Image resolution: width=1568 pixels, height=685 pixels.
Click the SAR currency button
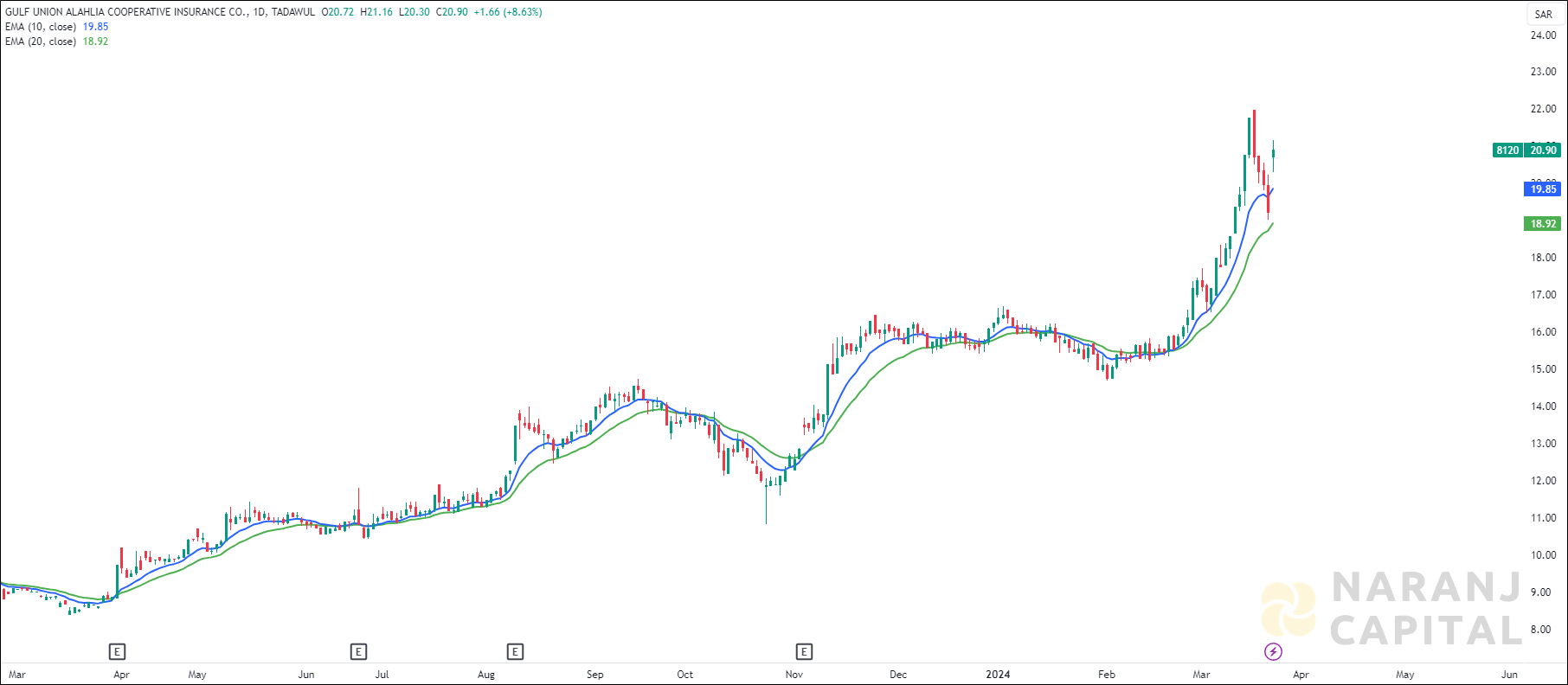coord(1543,14)
